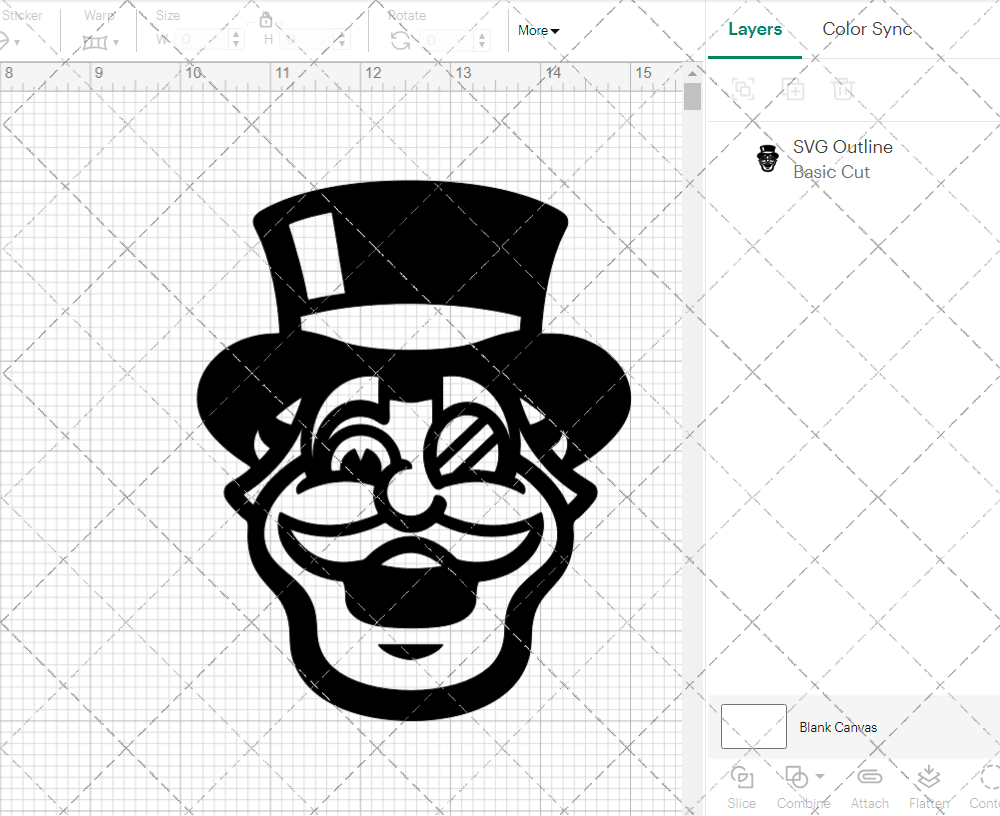This screenshot has height=816, width=1000.
Task: Select the SVG Outline layer thumbnail
Action: tap(767, 157)
